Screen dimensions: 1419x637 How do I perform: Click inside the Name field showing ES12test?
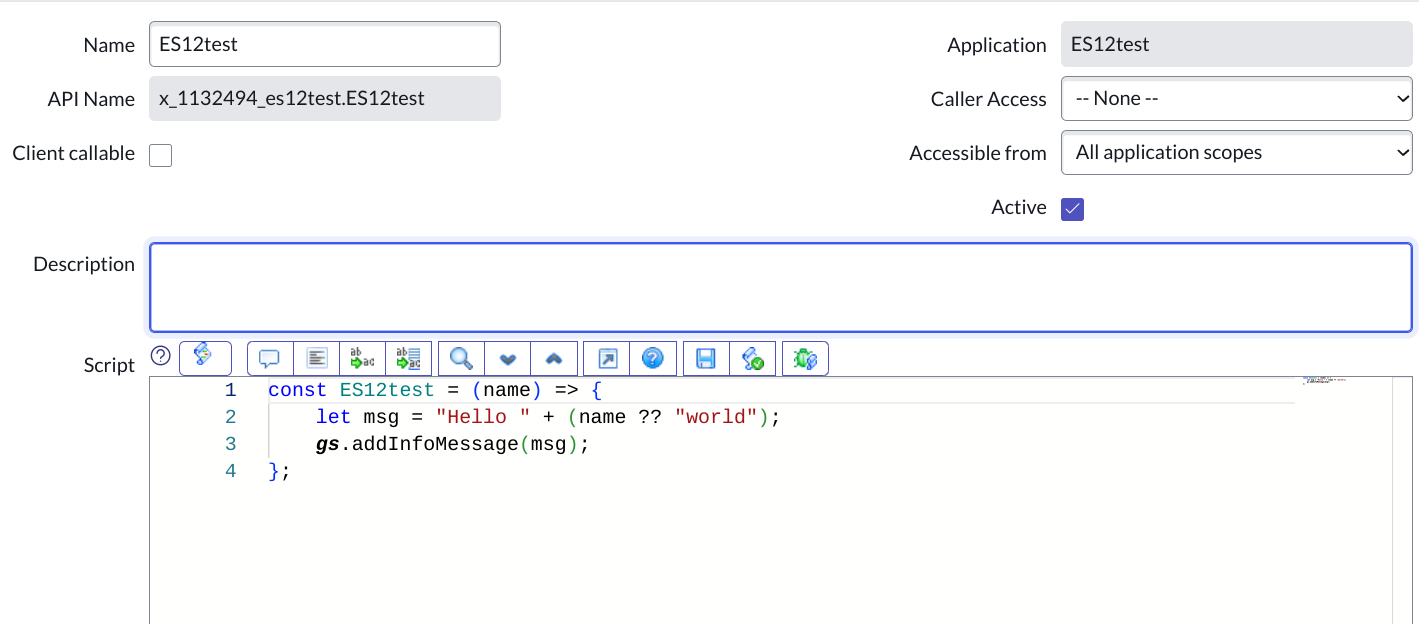(324, 44)
